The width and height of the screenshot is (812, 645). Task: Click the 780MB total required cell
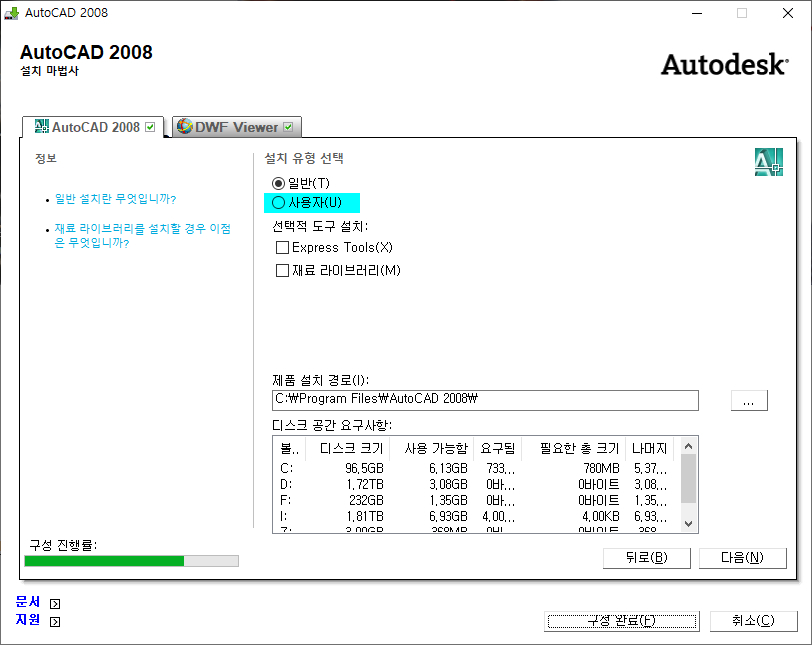tap(602, 468)
